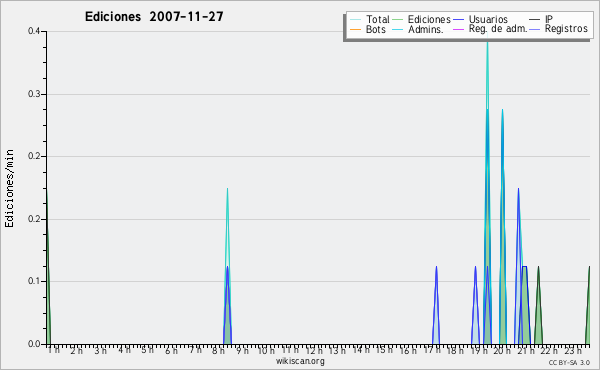Click the Ediciones legend entry
This screenshot has height=370, width=600.
tap(422, 19)
